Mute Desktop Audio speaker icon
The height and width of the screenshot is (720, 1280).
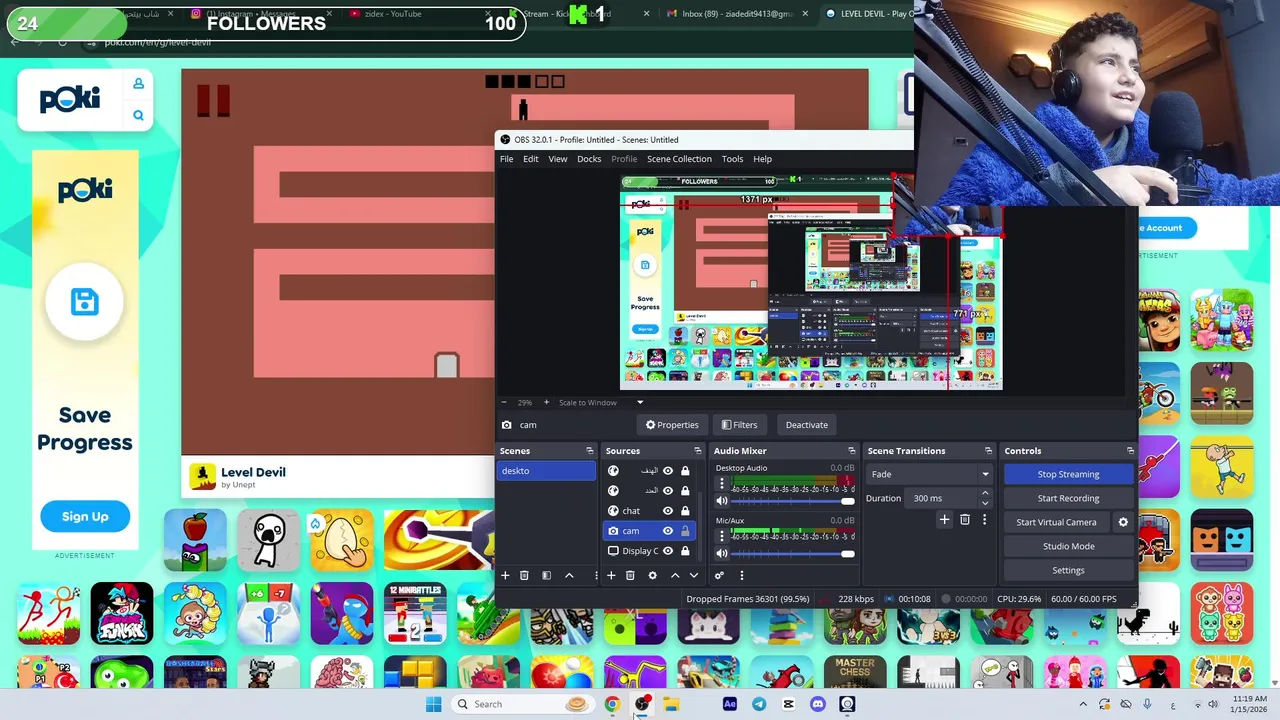[x=722, y=501]
